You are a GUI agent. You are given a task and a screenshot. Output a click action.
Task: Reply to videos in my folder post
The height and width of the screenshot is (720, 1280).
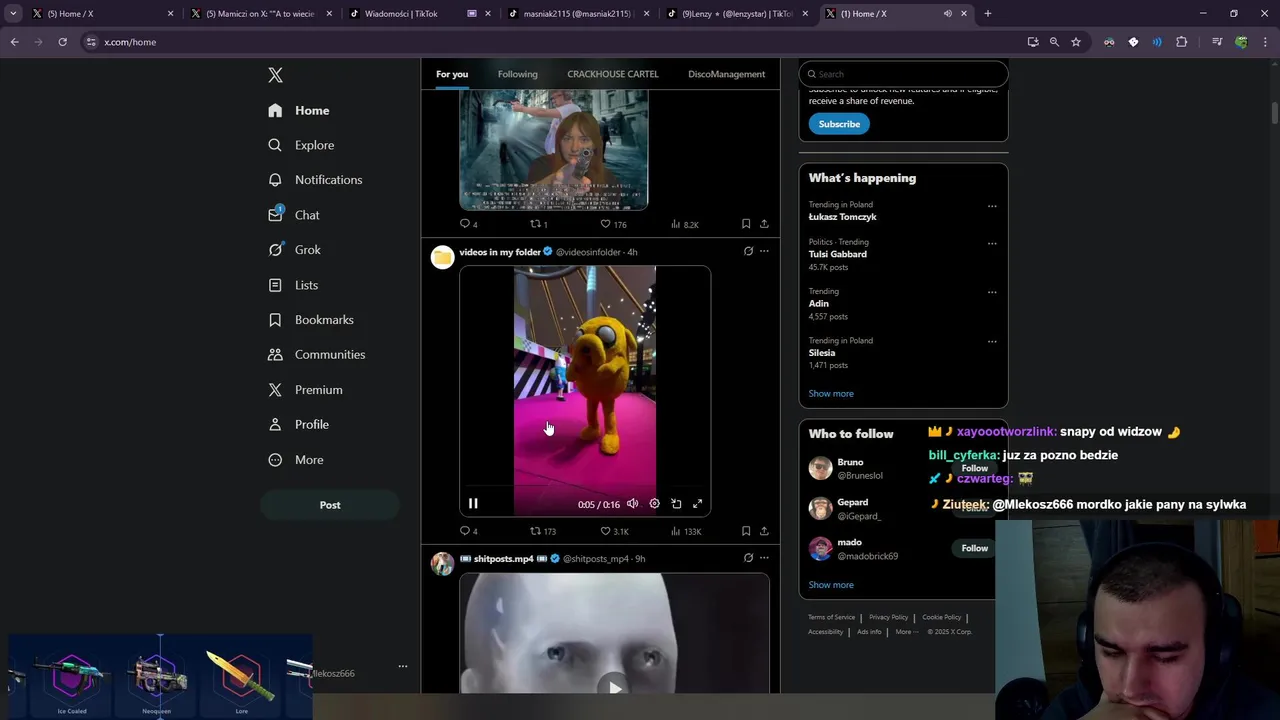[x=468, y=531]
